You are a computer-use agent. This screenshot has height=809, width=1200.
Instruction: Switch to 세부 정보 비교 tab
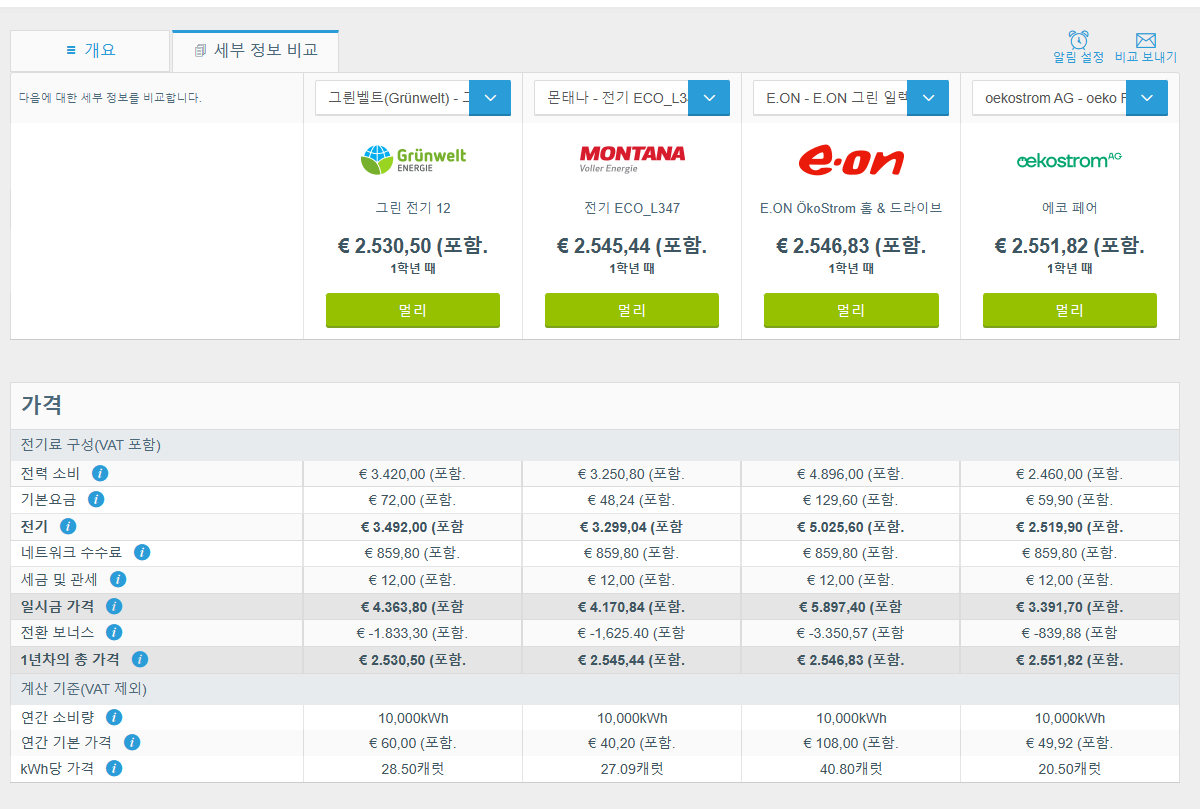(256, 50)
